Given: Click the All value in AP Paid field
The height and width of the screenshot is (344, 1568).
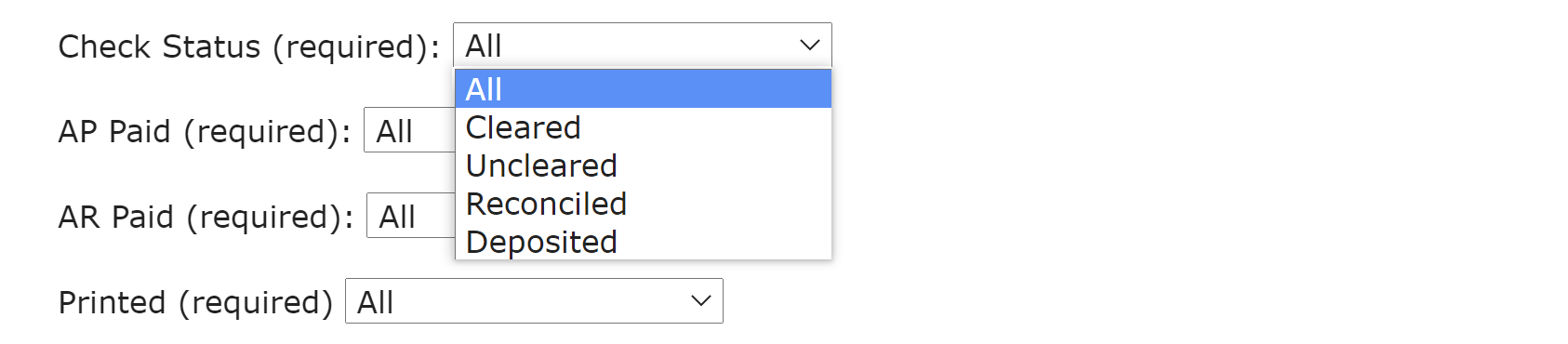Looking at the screenshot, I should (394, 131).
